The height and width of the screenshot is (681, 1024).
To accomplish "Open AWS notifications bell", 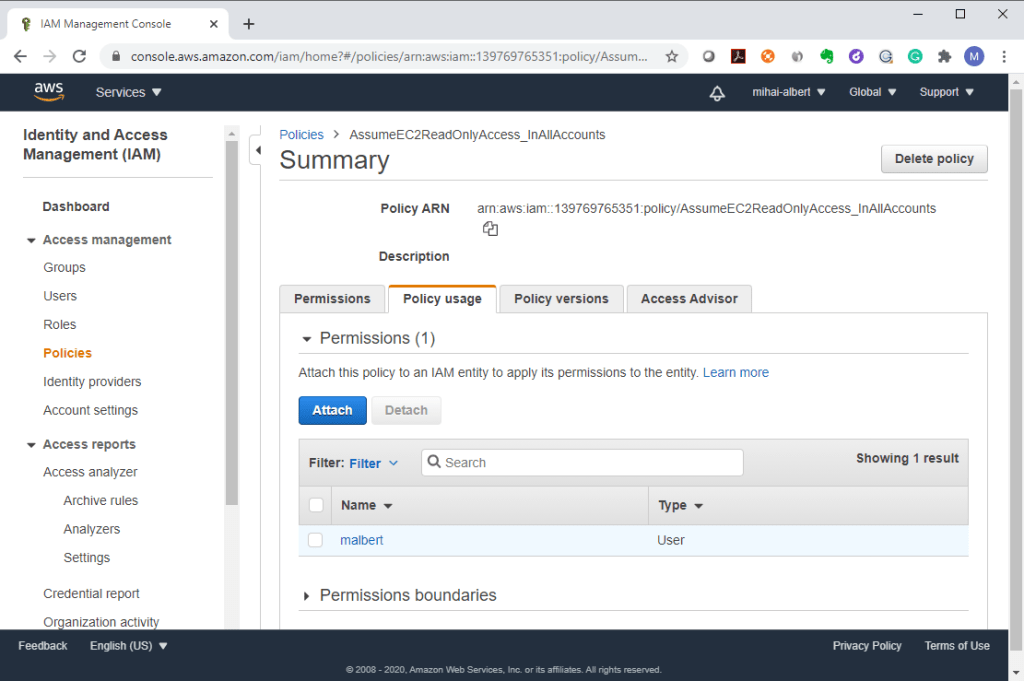I will click(x=717, y=93).
